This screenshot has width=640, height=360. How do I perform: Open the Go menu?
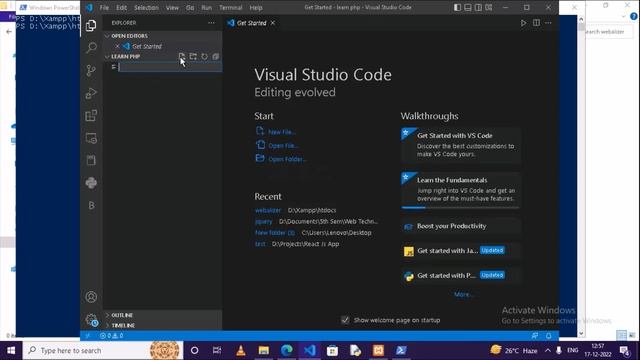pos(190,7)
